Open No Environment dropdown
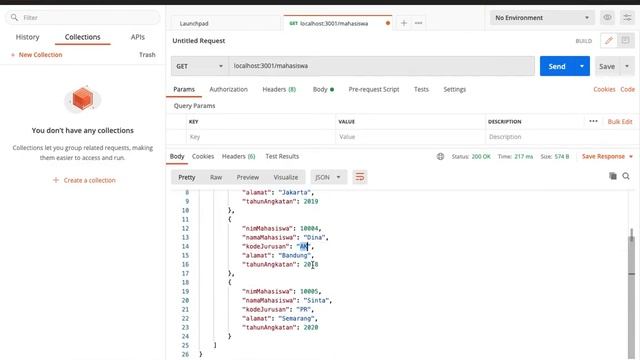The width and height of the screenshot is (640, 360). point(541,18)
